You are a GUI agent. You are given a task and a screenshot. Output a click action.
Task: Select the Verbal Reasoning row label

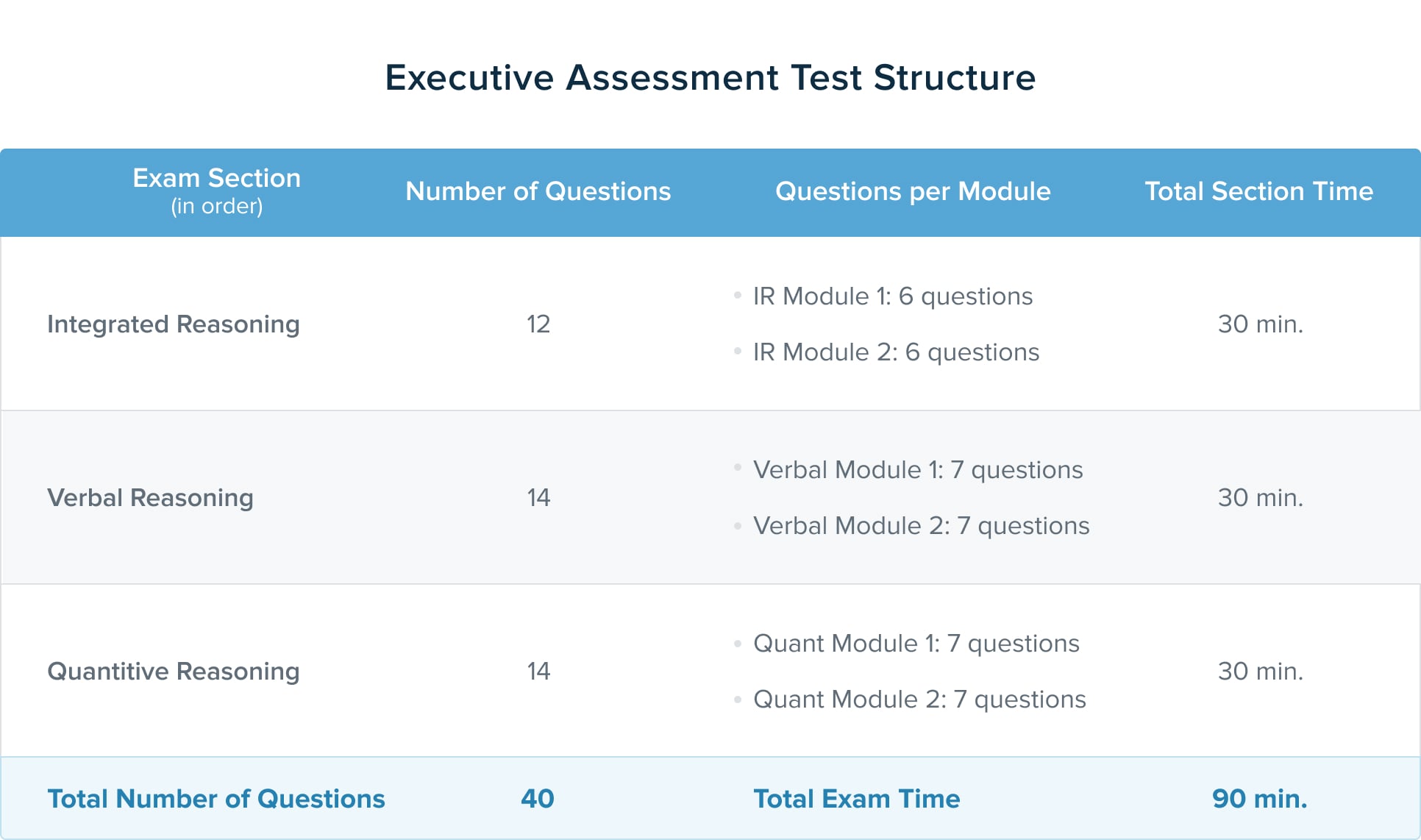151,498
